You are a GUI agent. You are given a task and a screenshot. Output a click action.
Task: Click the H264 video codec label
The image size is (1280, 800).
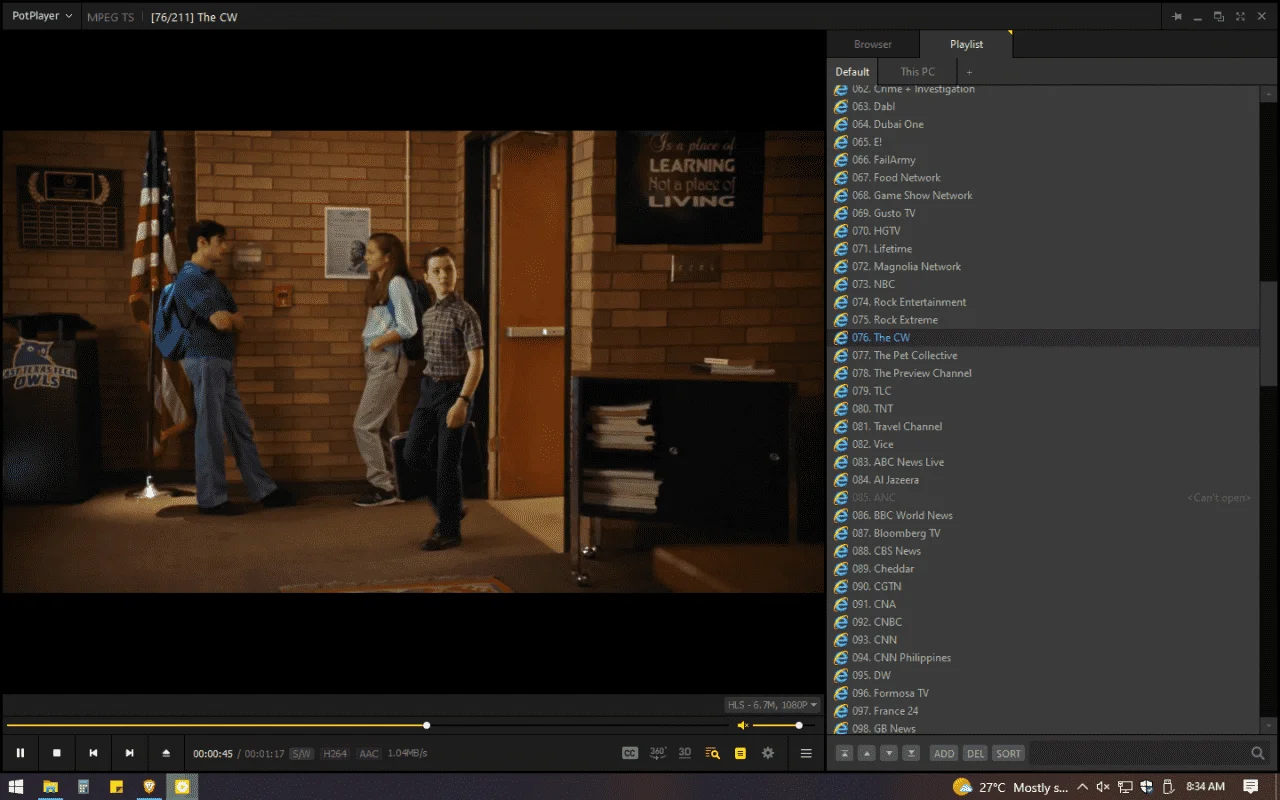coord(335,753)
